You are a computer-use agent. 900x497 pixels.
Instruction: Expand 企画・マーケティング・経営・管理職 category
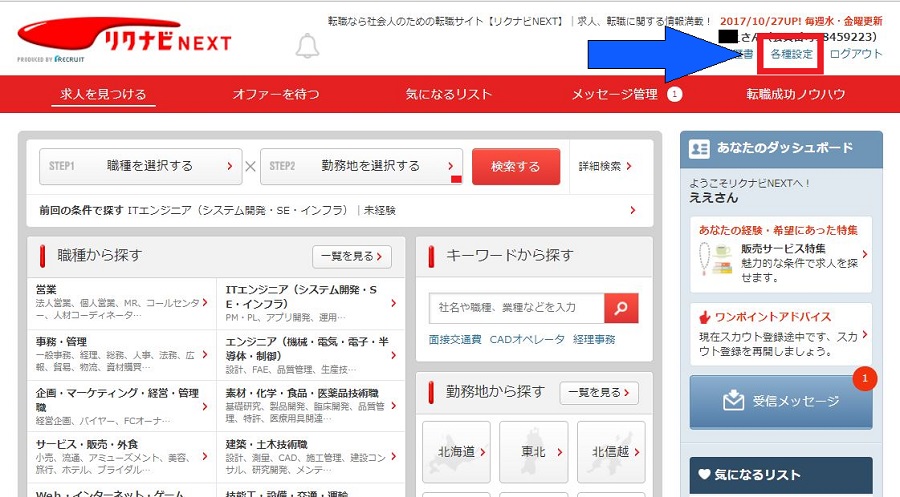pyautogui.click(x=122, y=406)
